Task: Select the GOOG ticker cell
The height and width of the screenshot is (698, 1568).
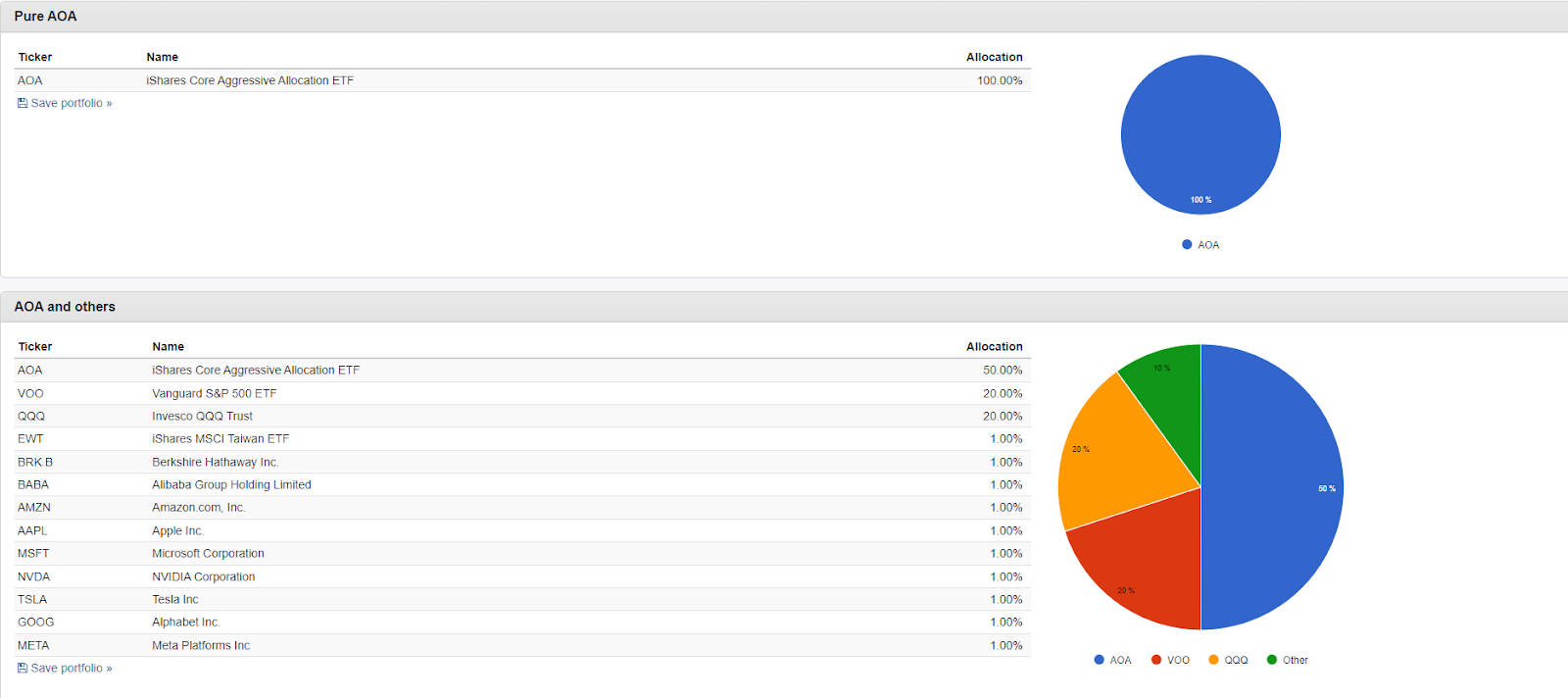Action: point(36,622)
